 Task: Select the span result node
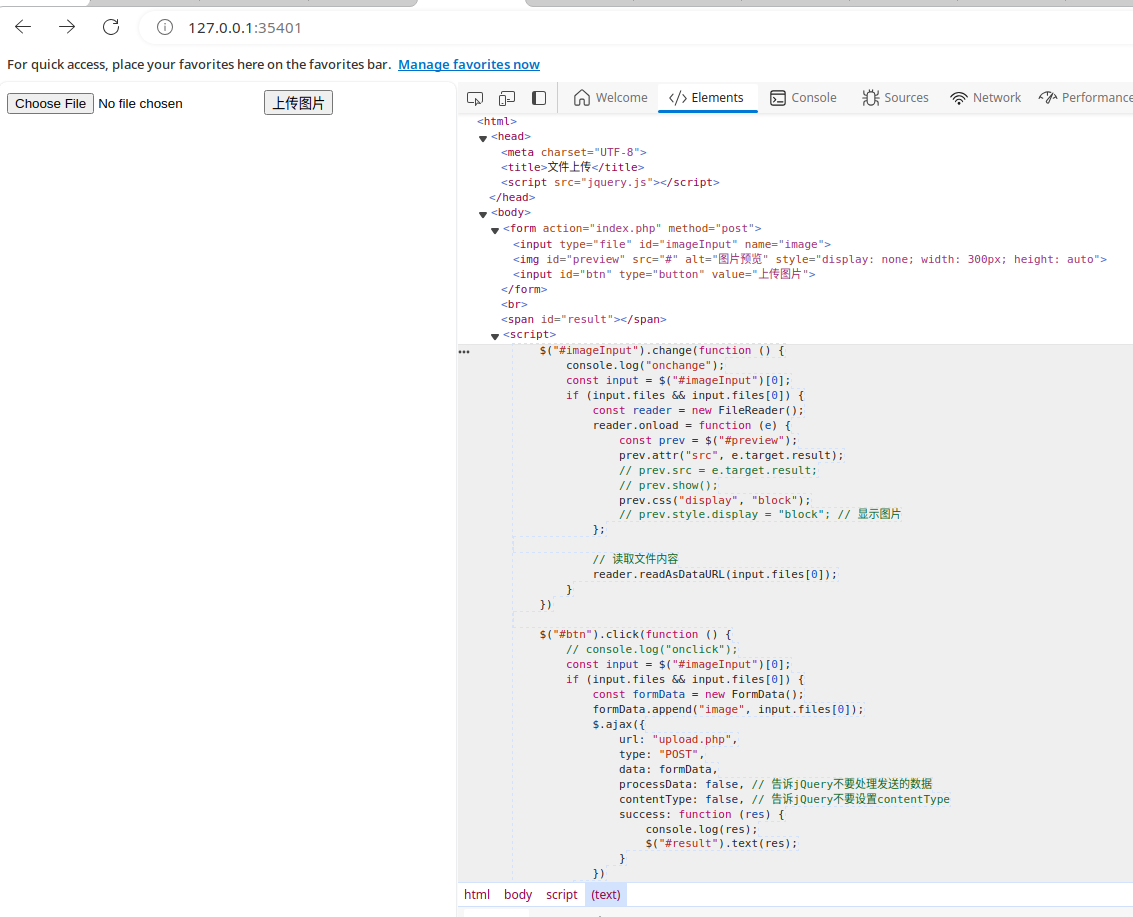[x=584, y=319]
